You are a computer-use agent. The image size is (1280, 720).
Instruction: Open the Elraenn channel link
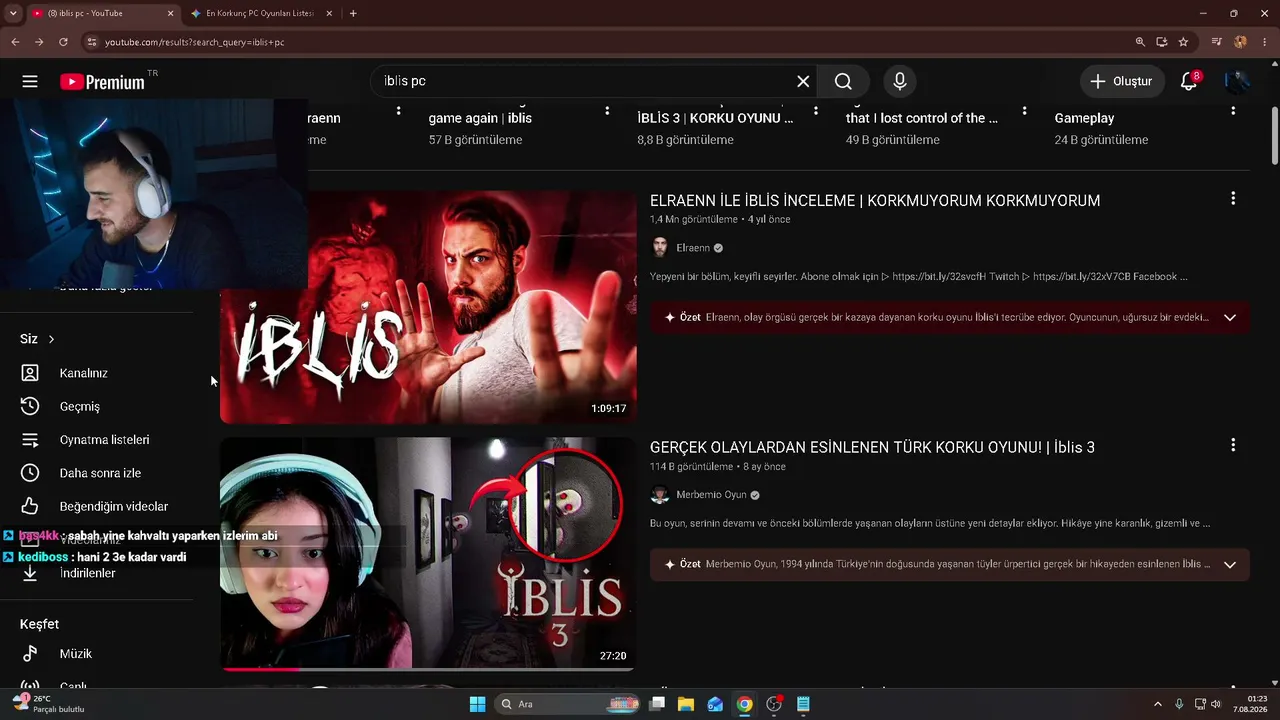click(x=693, y=248)
